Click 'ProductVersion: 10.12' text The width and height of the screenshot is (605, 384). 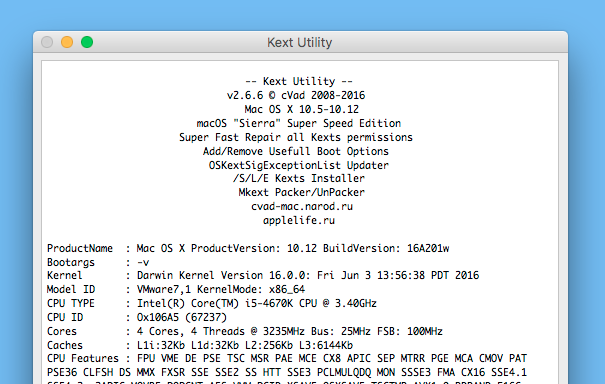point(254,248)
